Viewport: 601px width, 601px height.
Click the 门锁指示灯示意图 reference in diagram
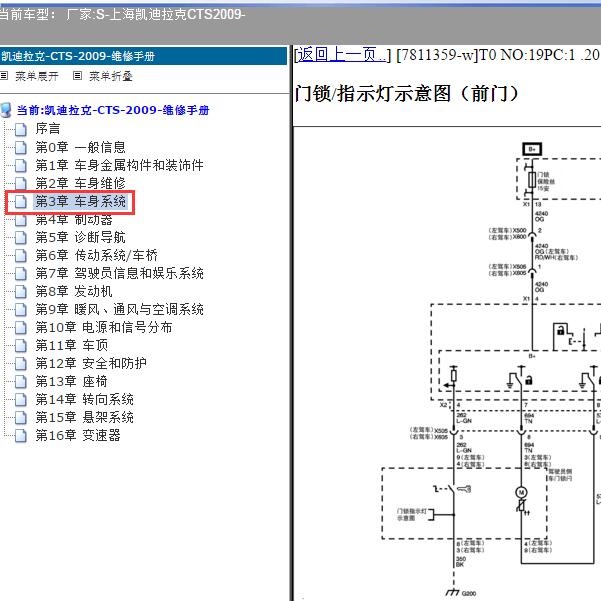(411, 514)
